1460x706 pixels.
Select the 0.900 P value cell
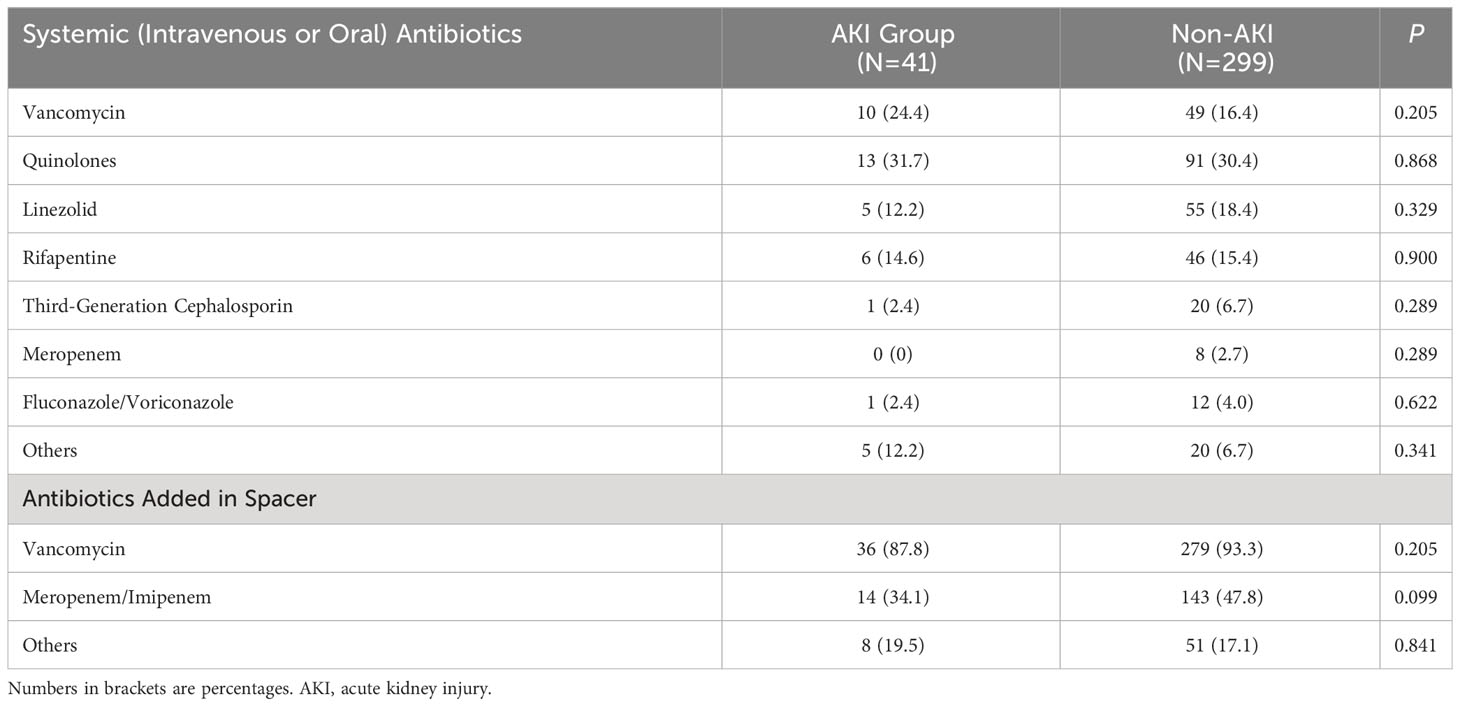1417,258
